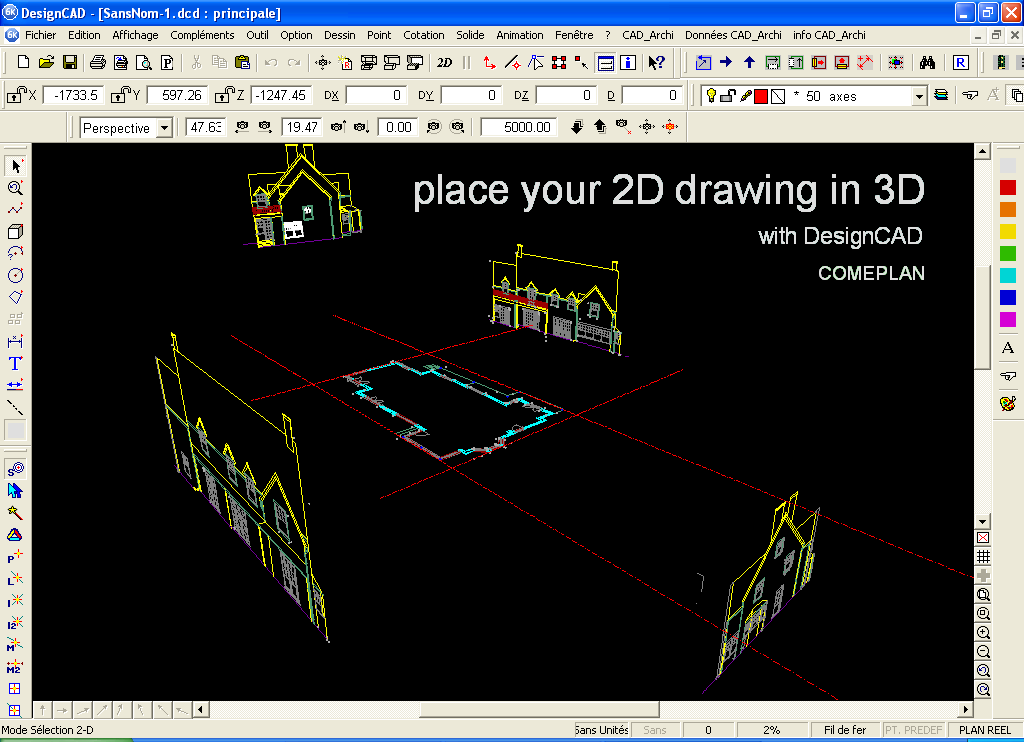Select the zoom magnifier tool in left toolbar
The width and height of the screenshot is (1024, 742).
click(x=15, y=188)
